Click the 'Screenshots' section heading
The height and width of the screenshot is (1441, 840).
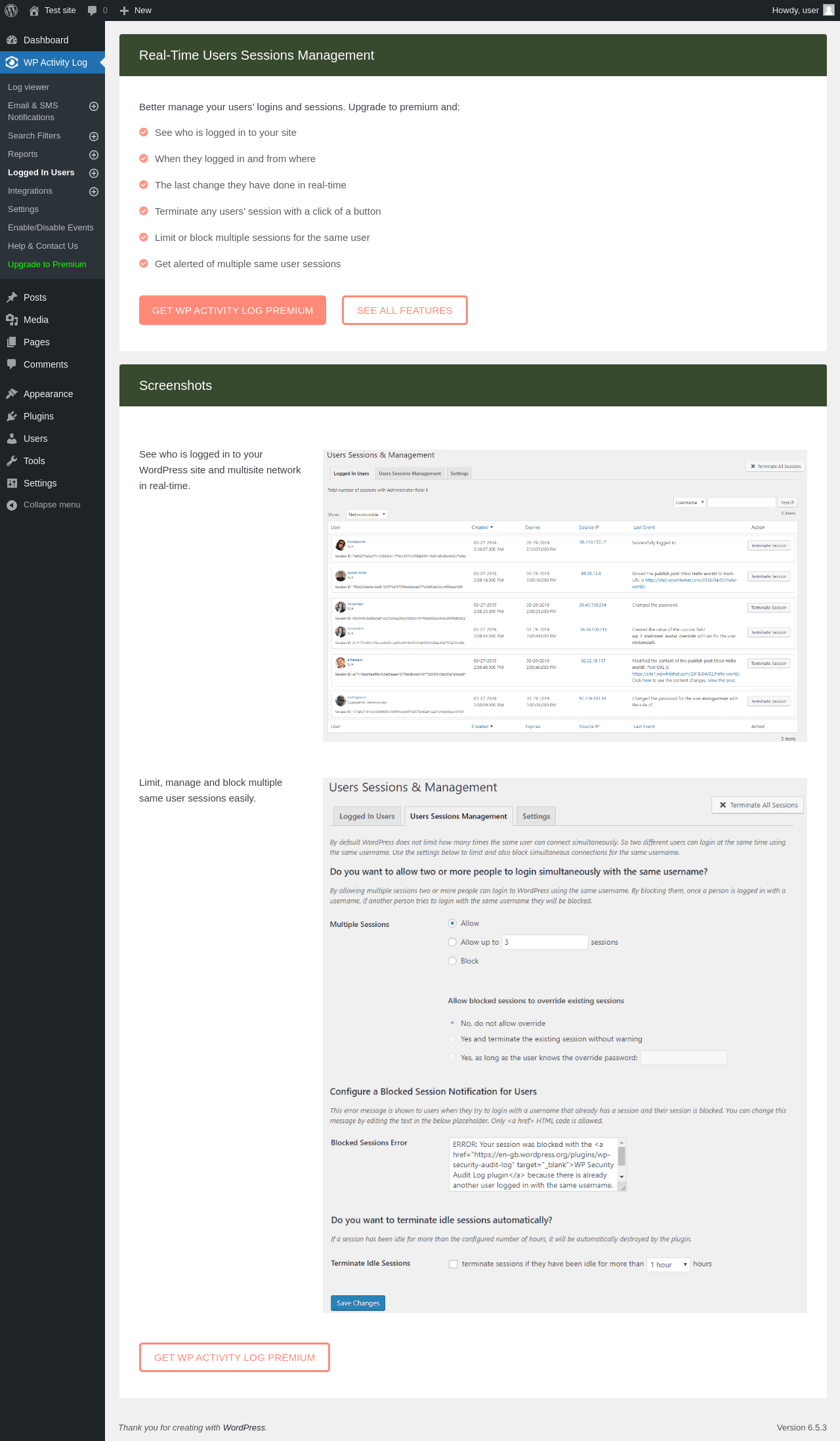[176, 385]
